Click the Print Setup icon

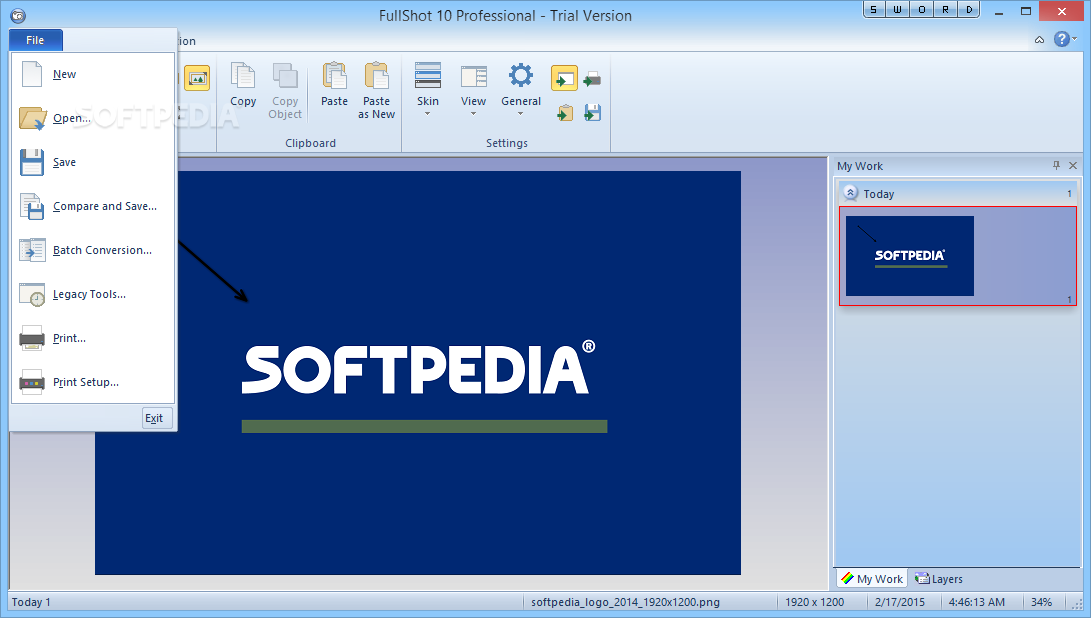(32, 382)
